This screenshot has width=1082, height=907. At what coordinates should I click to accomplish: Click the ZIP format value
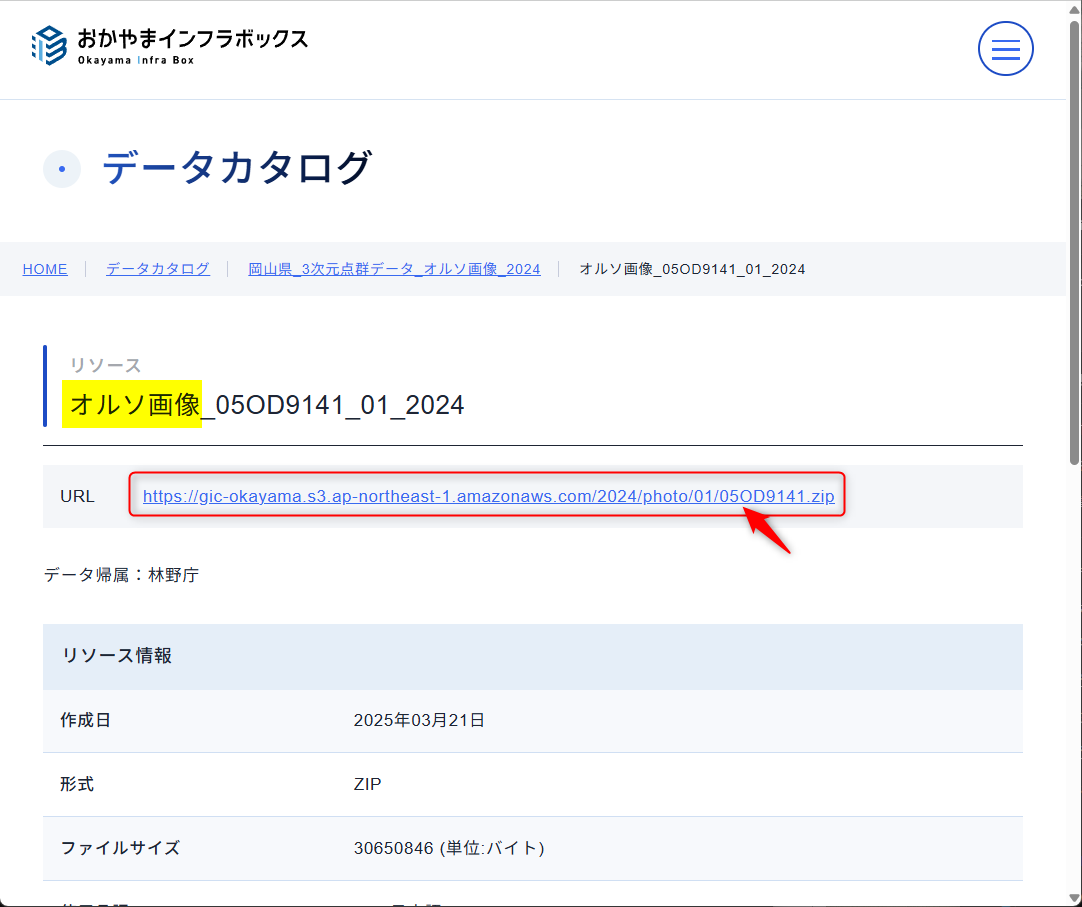(x=367, y=784)
